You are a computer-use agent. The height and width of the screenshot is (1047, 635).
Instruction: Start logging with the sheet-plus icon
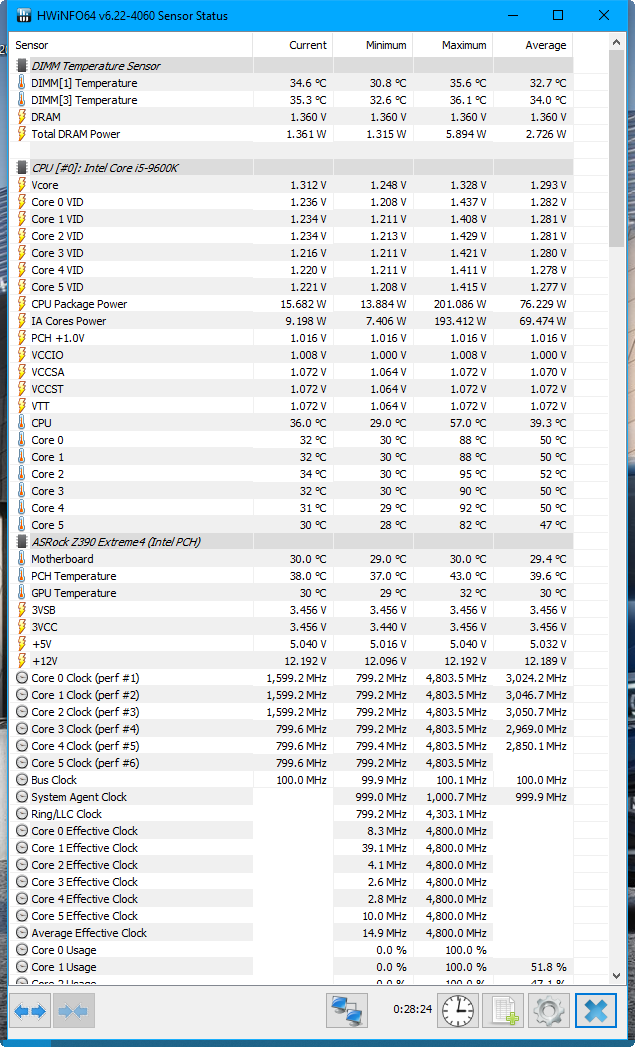[504, 1011]
